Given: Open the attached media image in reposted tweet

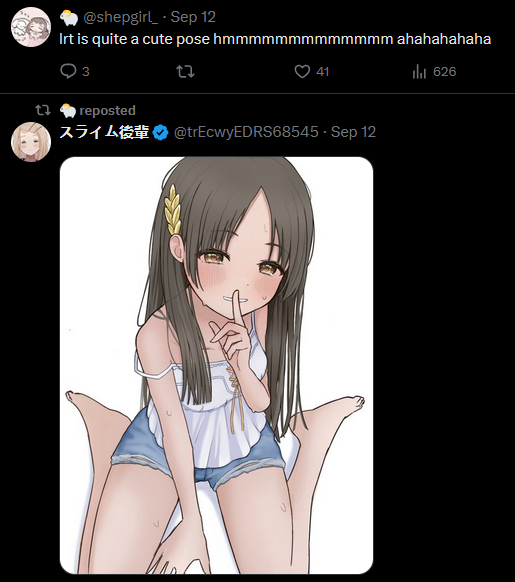Looking at the screenshot, I should tap(216, 366).
